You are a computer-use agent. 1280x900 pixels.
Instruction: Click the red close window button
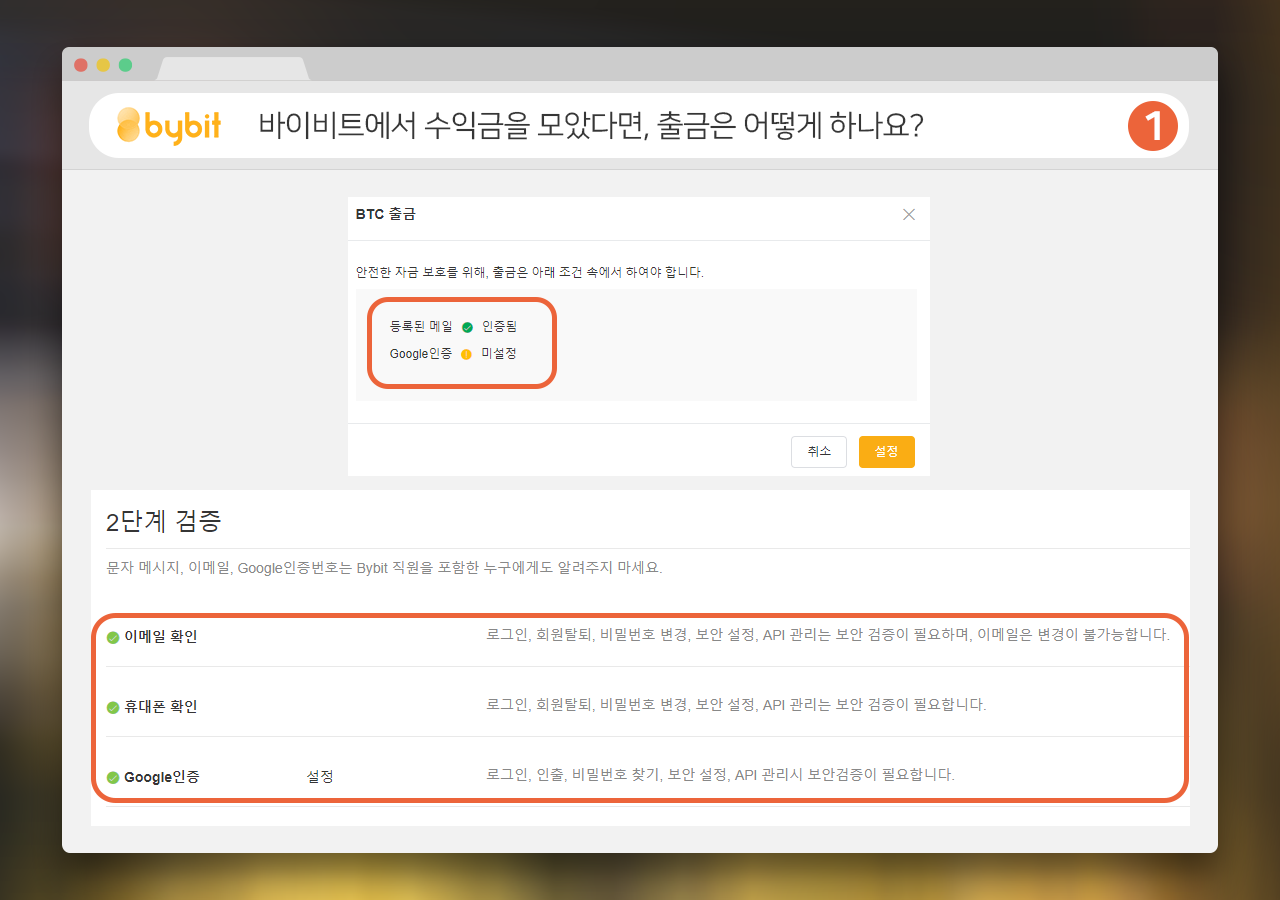tap(81, 65)
